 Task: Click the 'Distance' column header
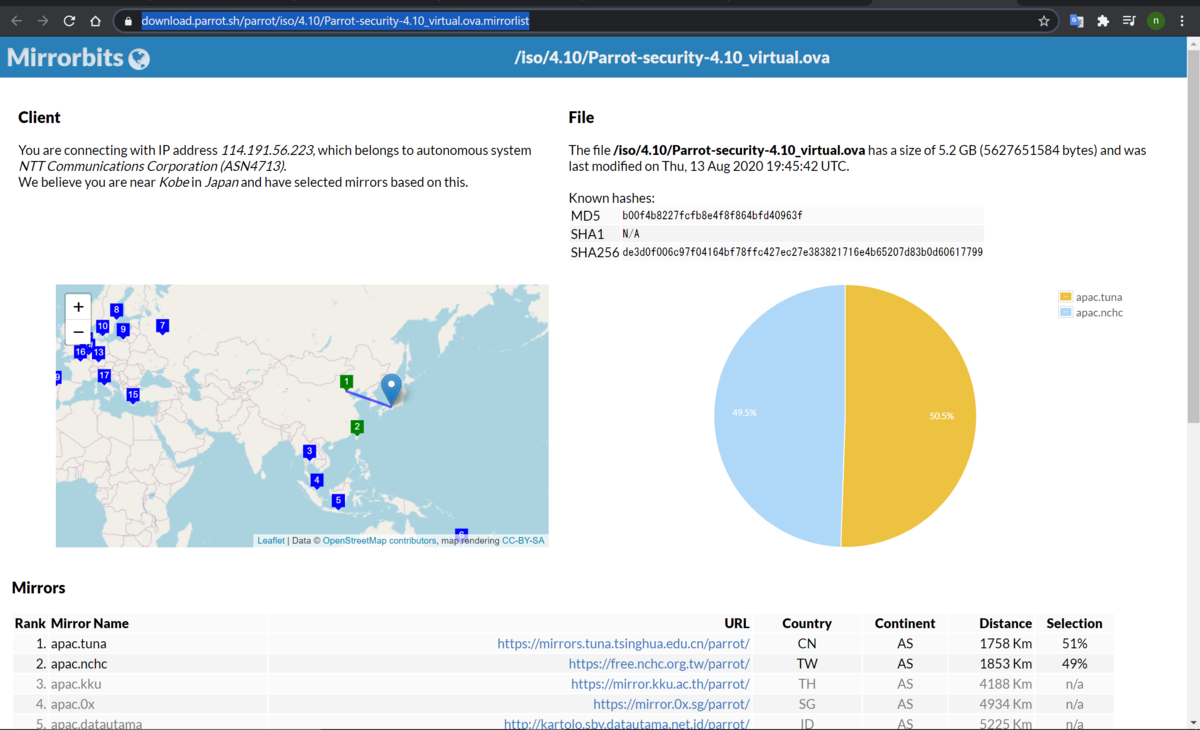click(x=1006, y=623)
